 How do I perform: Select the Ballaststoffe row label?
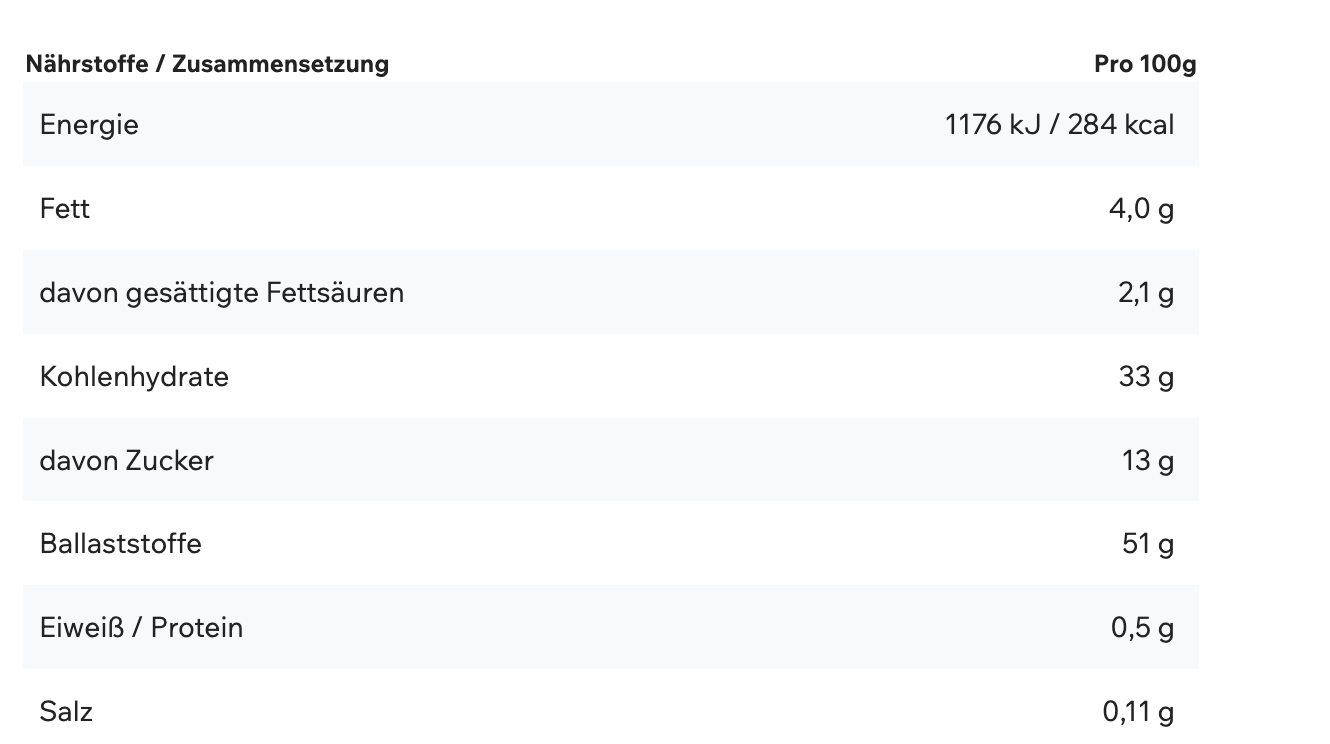pos(121,544)
